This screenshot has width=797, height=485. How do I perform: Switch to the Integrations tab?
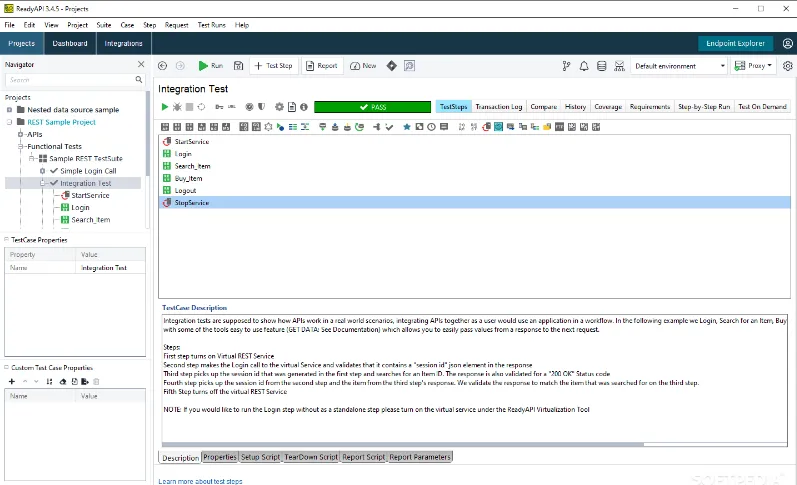(124, 44)
